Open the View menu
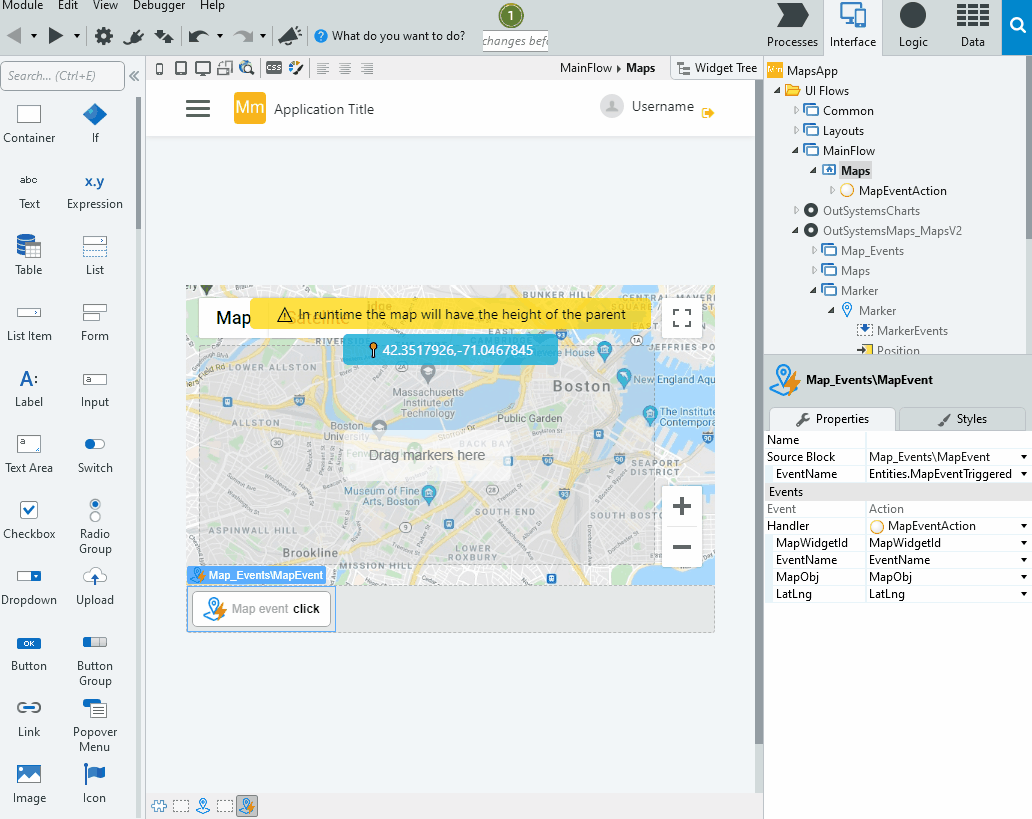 [105, 5]
